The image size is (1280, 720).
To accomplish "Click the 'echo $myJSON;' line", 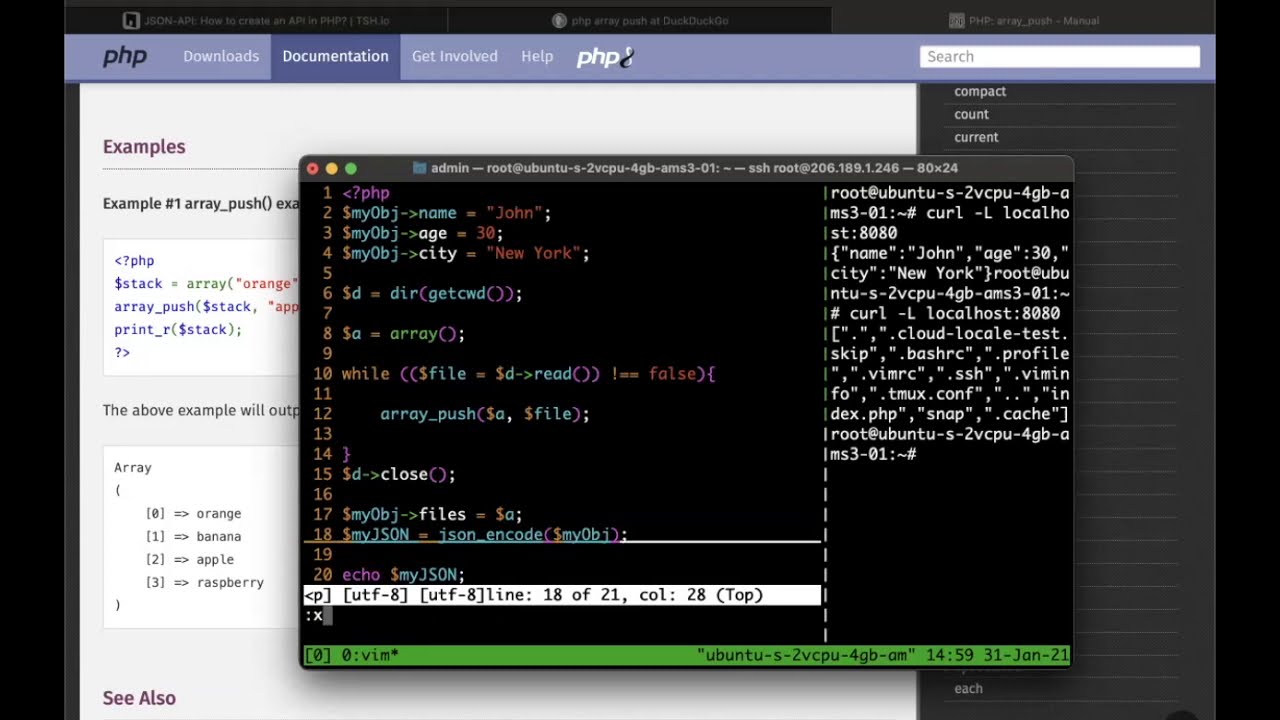I will [x=403, y=574].
